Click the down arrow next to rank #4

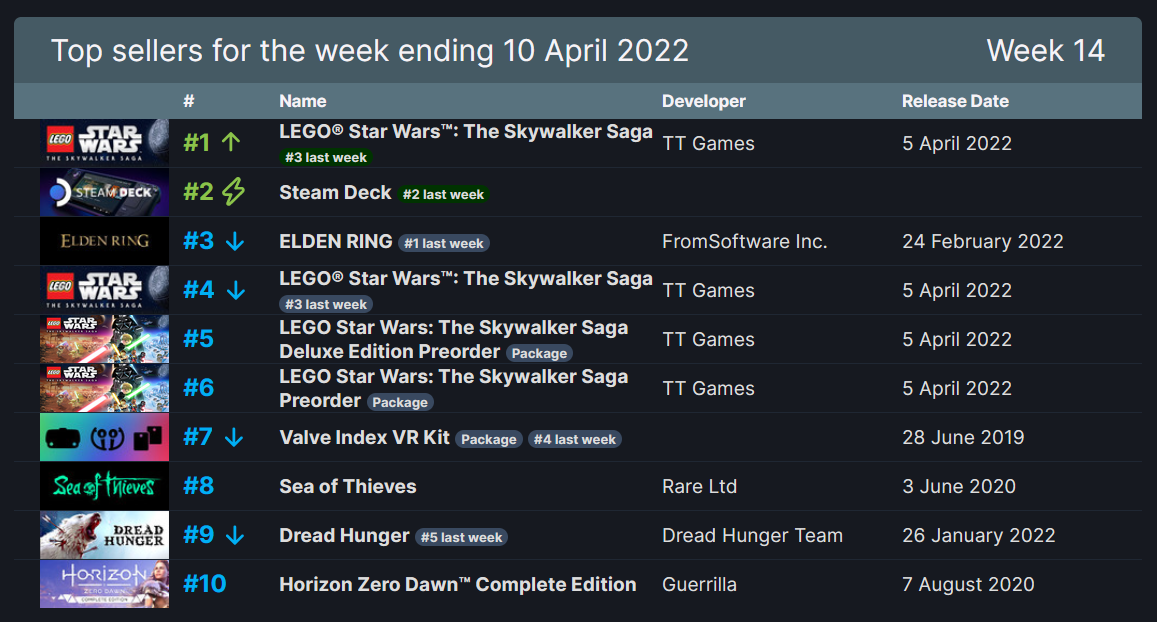coord(235,291)
